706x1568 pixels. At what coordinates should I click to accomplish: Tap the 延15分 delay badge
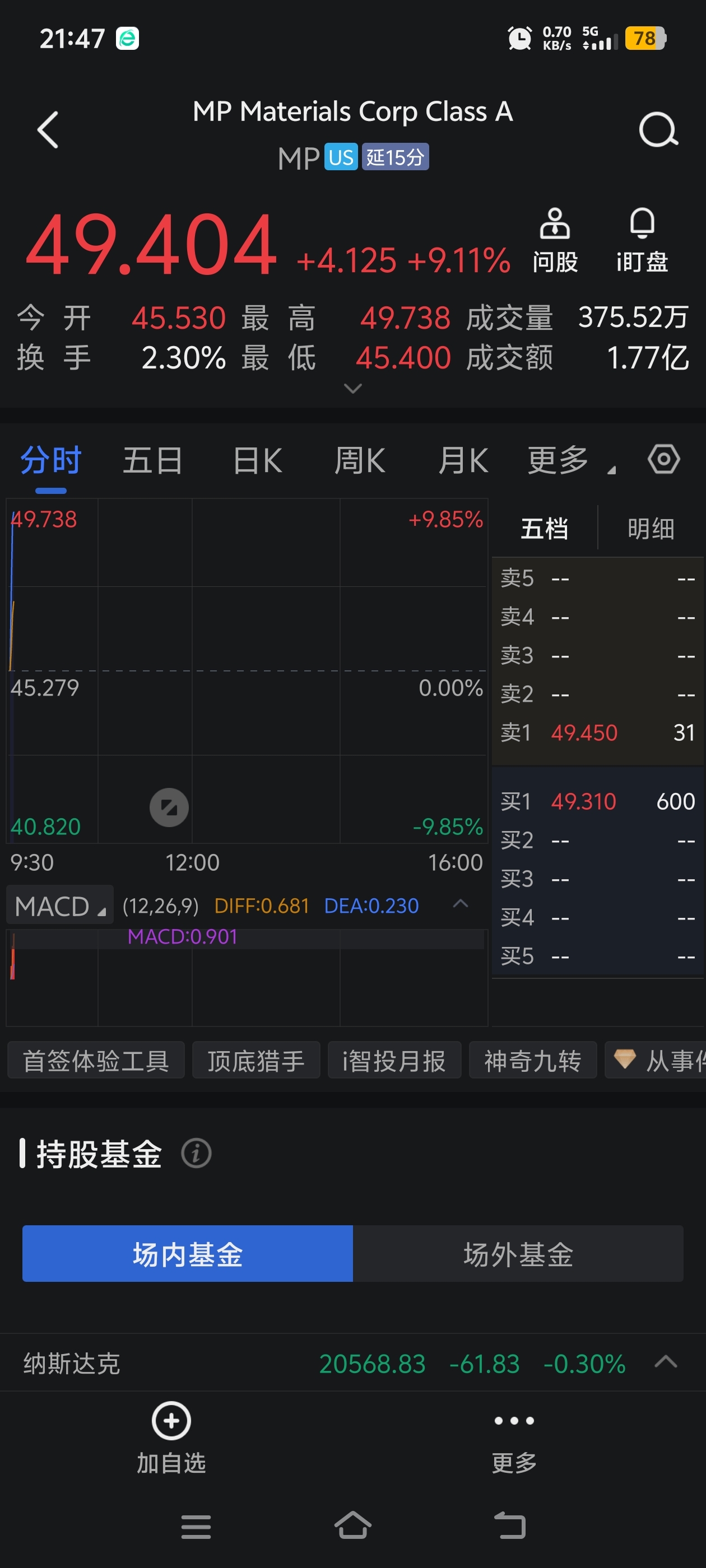pos(396,157)
